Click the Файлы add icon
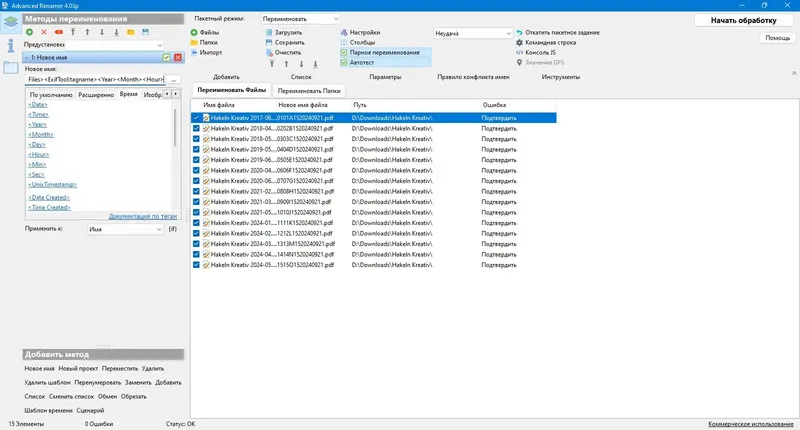Screen dimensions: 800x430 (x=194, y=33)
